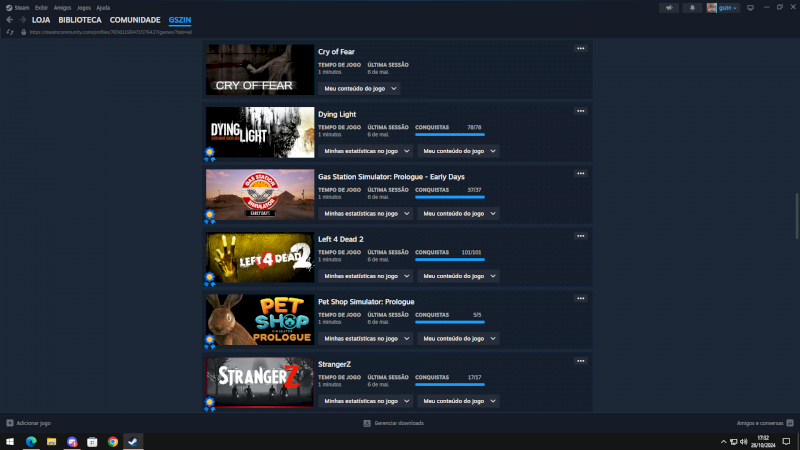Expand Meu conteúdo do jogo for Pet Shop Simulator
The height and width of the screenshot is (450, 800).
click(x=458, y=338)
